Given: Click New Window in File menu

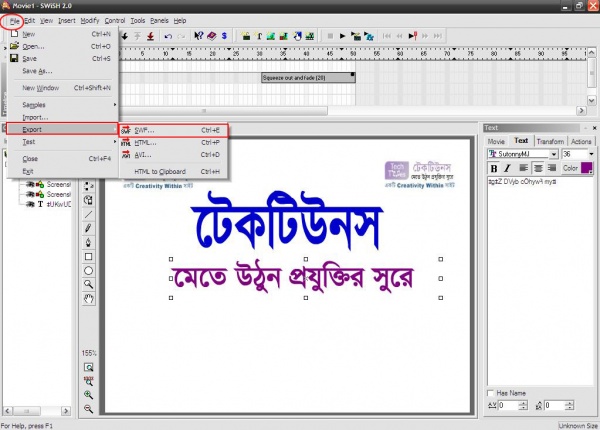Looking at the screenshot, I should pos(63,88).
